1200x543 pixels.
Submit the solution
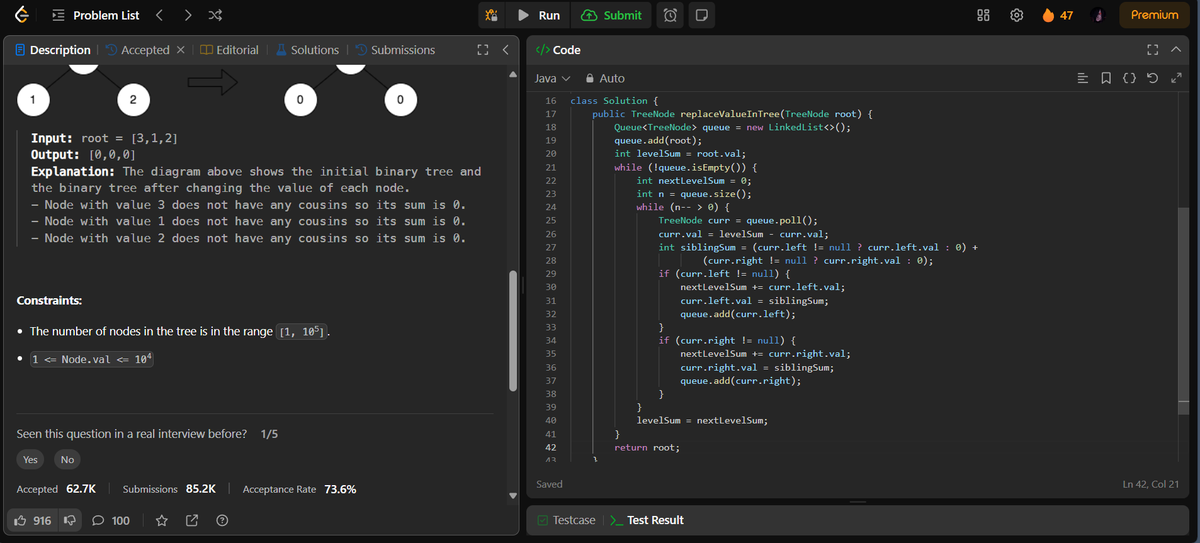pos(611,15)
